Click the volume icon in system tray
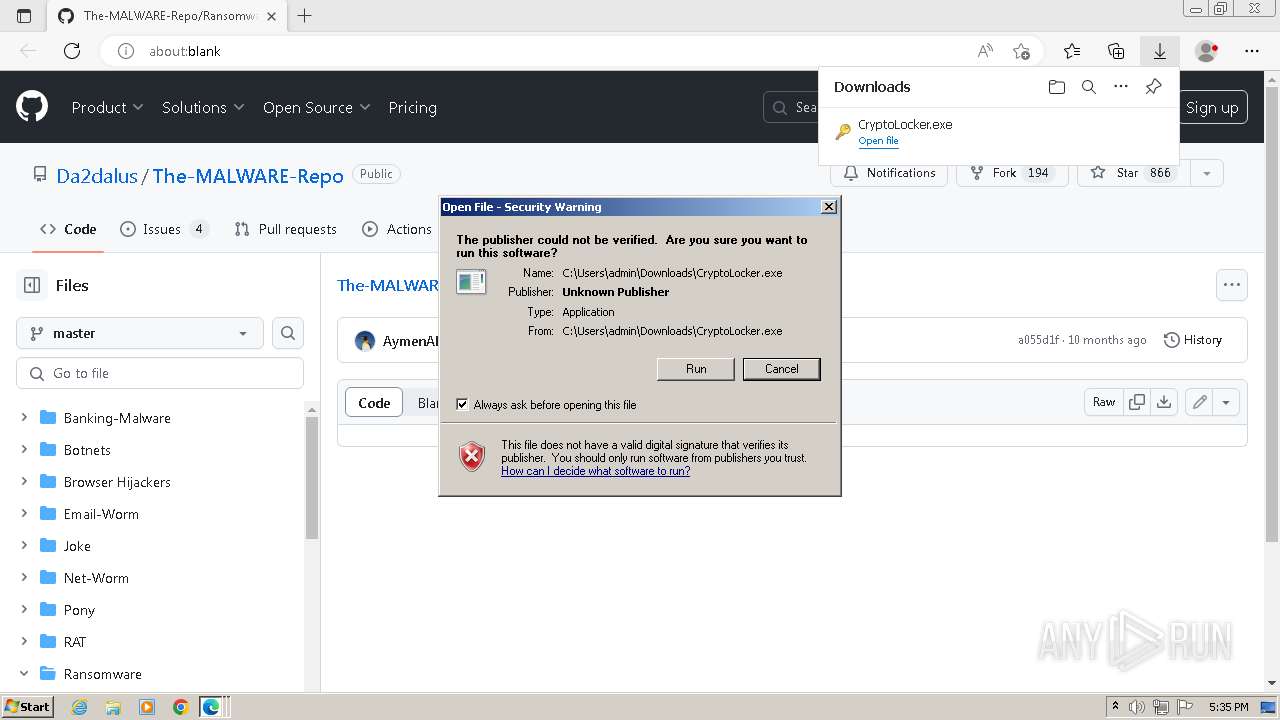1280x720 pixels. (1137, 707)
